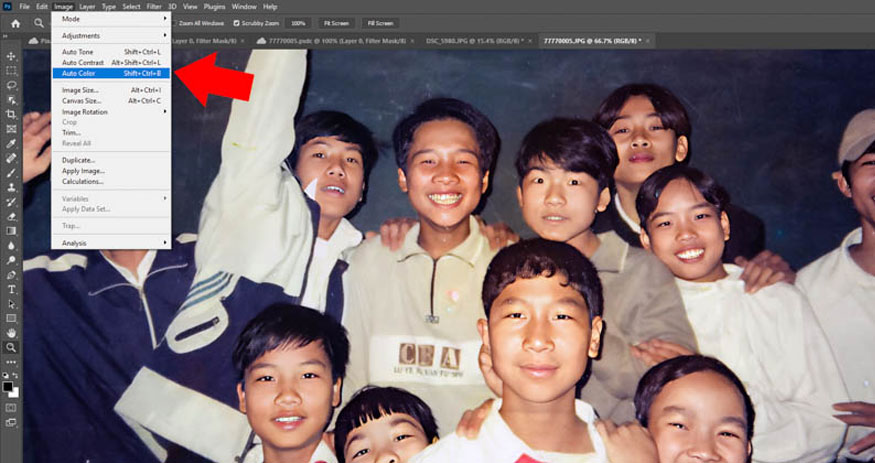Expand the Image Rotation submenu

coord(112,112)
